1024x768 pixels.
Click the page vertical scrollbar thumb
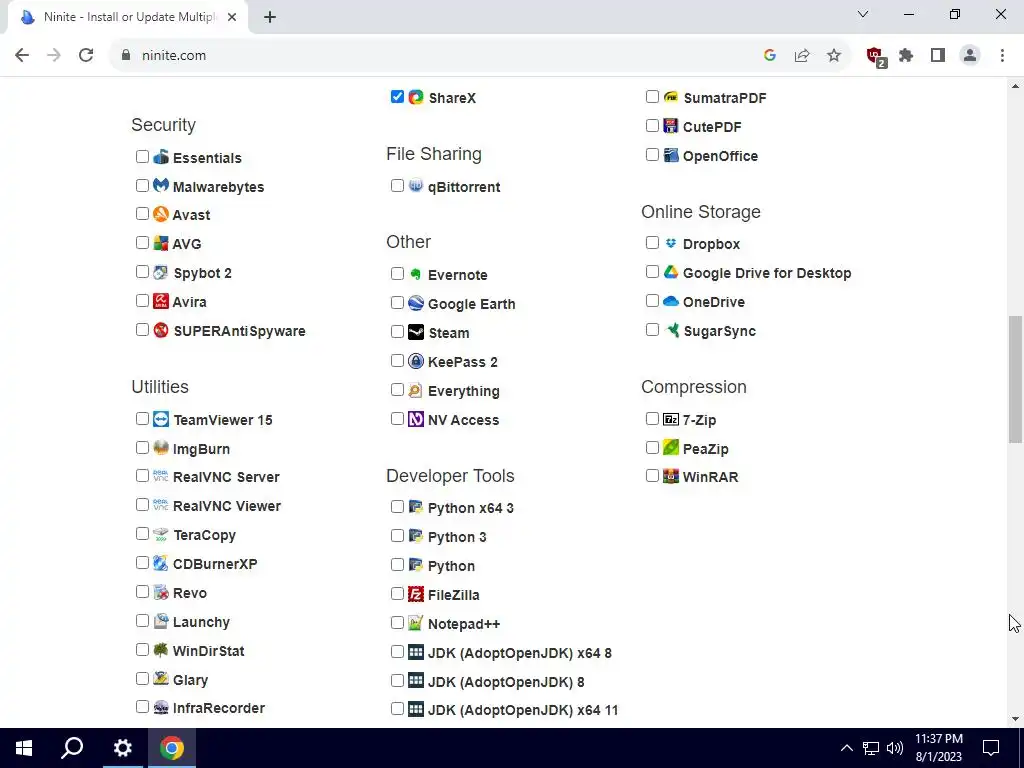(x=1016, y=379)
